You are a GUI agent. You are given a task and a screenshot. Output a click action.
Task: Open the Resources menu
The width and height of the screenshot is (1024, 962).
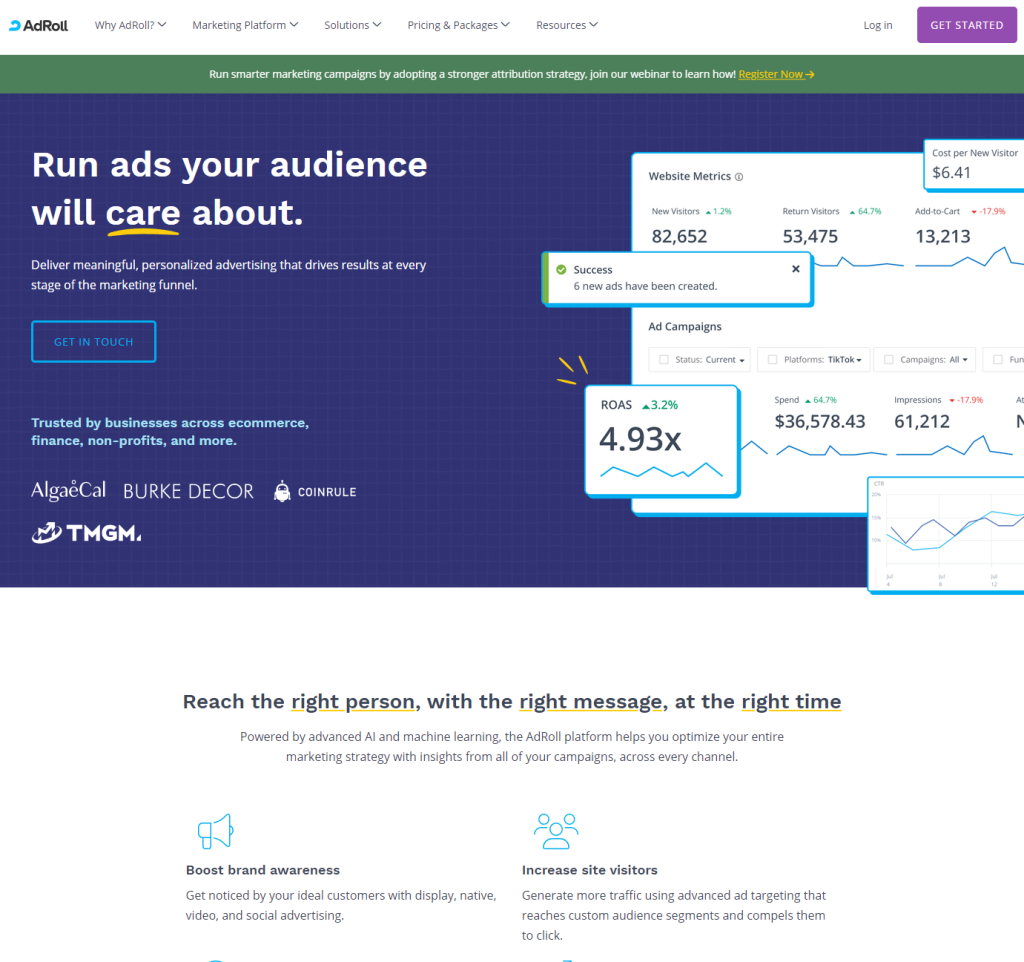pos(566,25)
